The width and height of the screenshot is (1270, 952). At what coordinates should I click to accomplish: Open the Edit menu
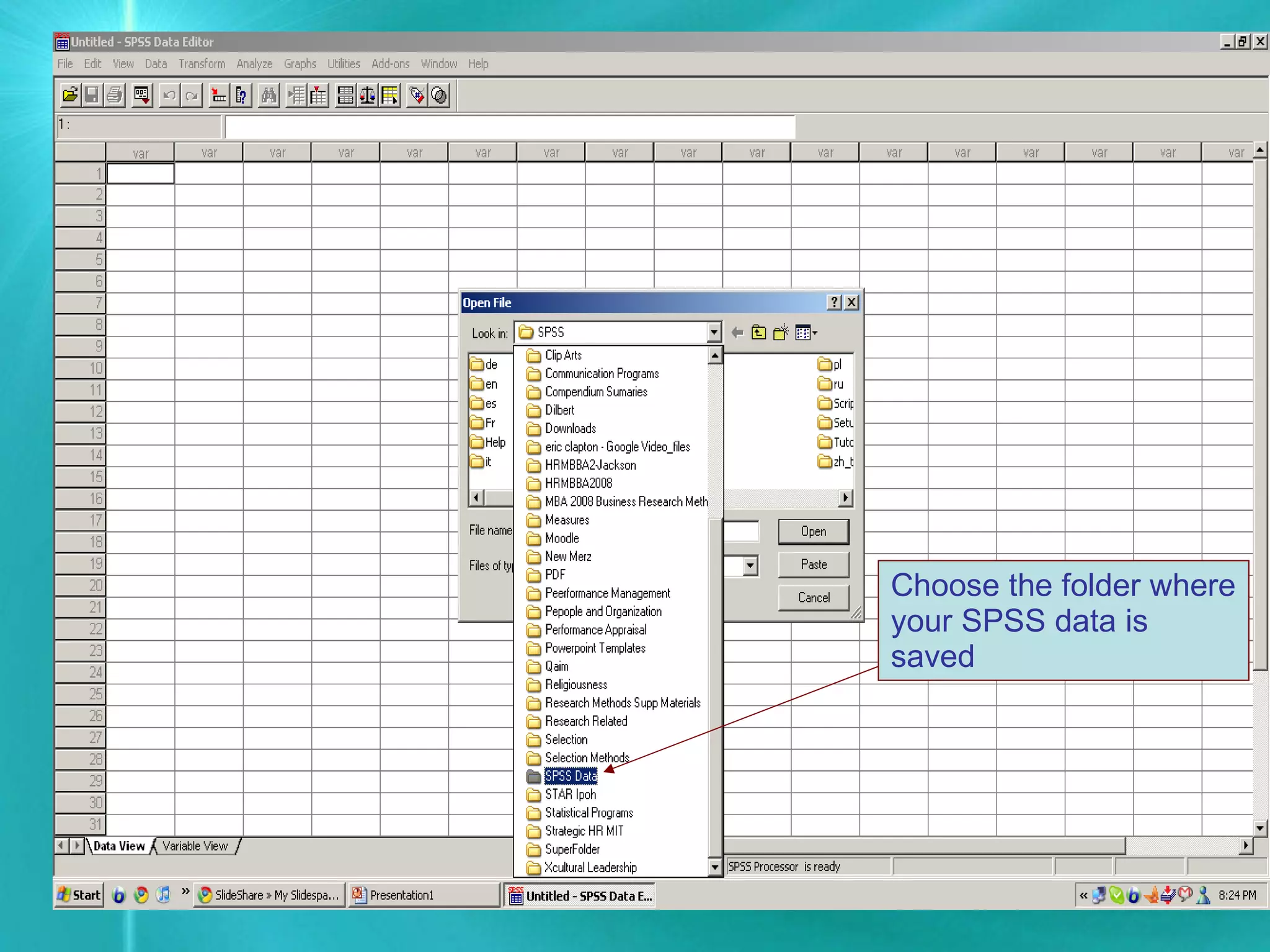click(x=92, y=64)
